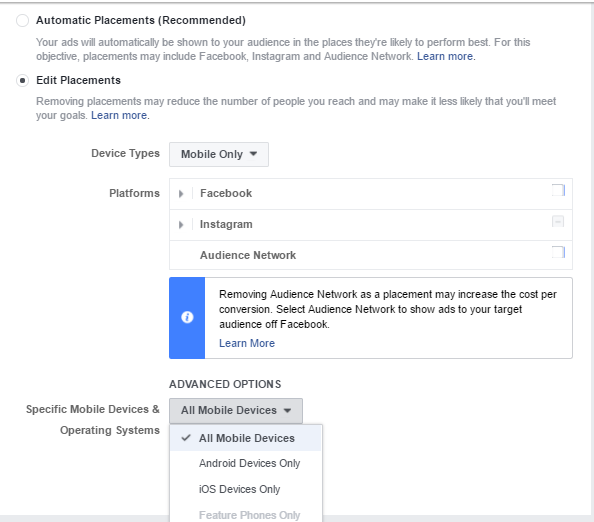The height and width of the screenshot is (522, 594).
Task: Toggle the Instagram platform checkbox
Action: click(x=558, y=221)
